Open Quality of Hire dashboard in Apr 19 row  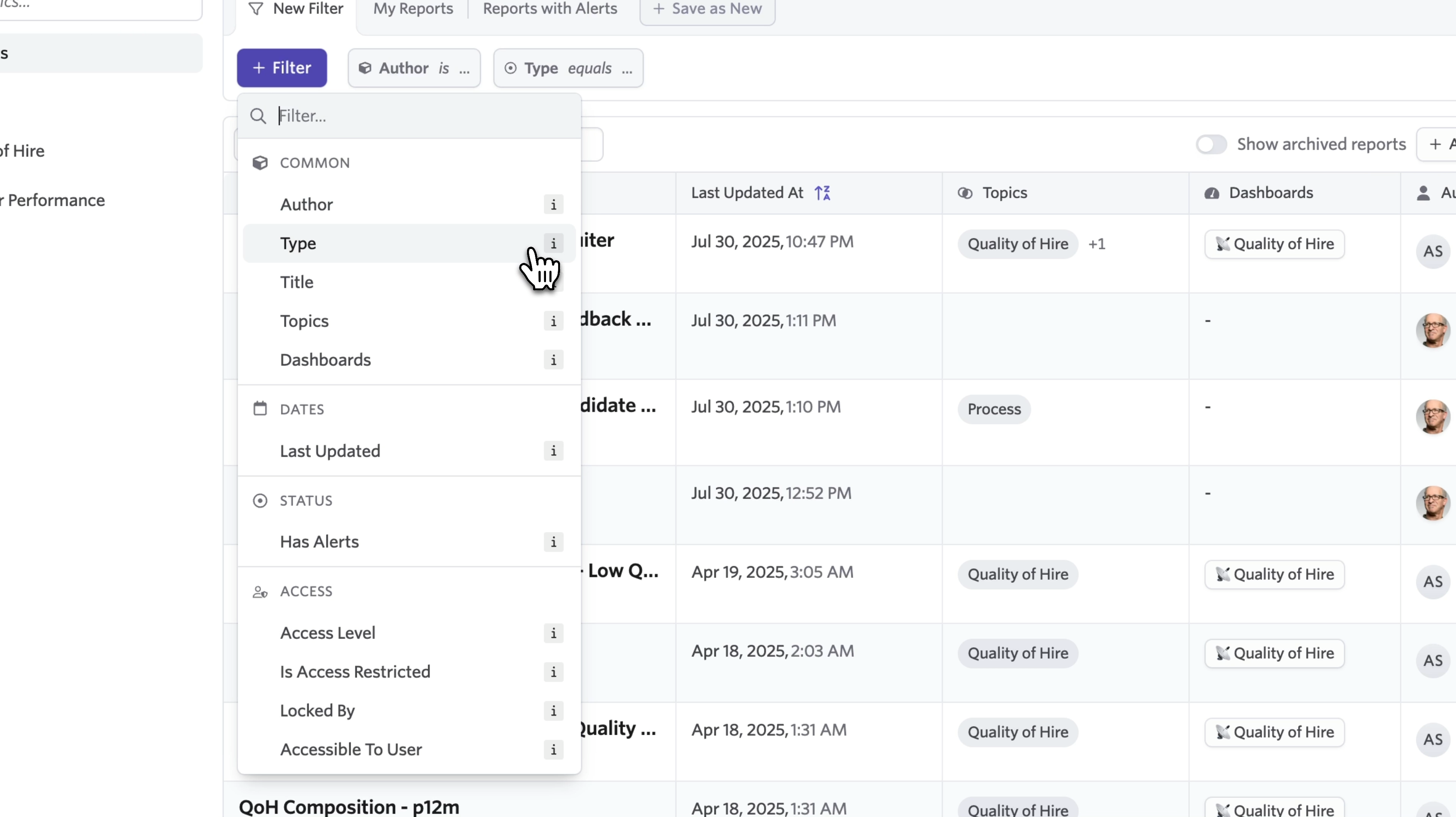coord(1274,574)
